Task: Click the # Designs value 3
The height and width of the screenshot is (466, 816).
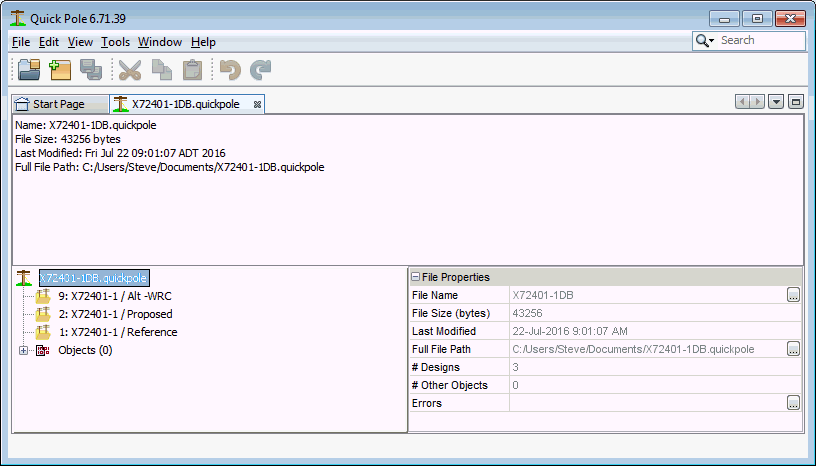Action: [x=515, y=367]
